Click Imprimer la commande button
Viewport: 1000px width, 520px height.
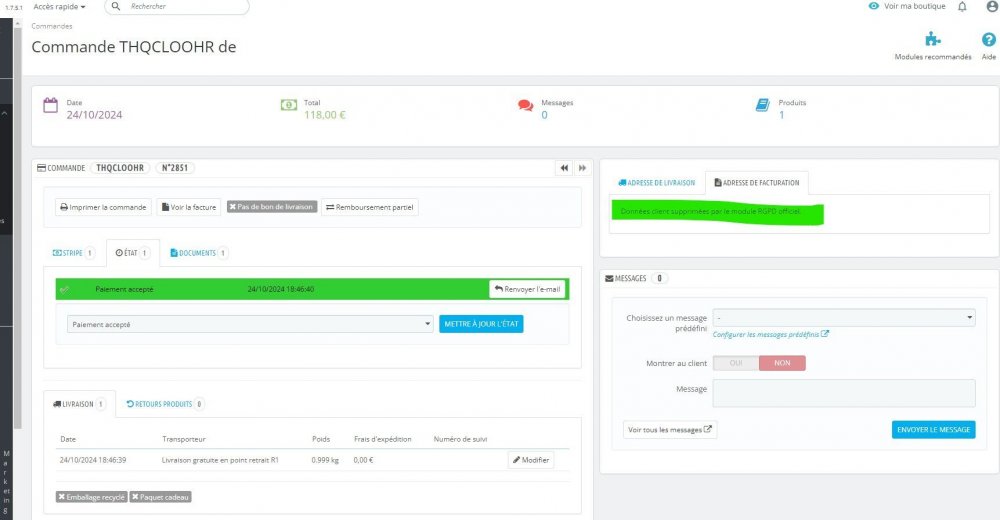pos(103,207)
